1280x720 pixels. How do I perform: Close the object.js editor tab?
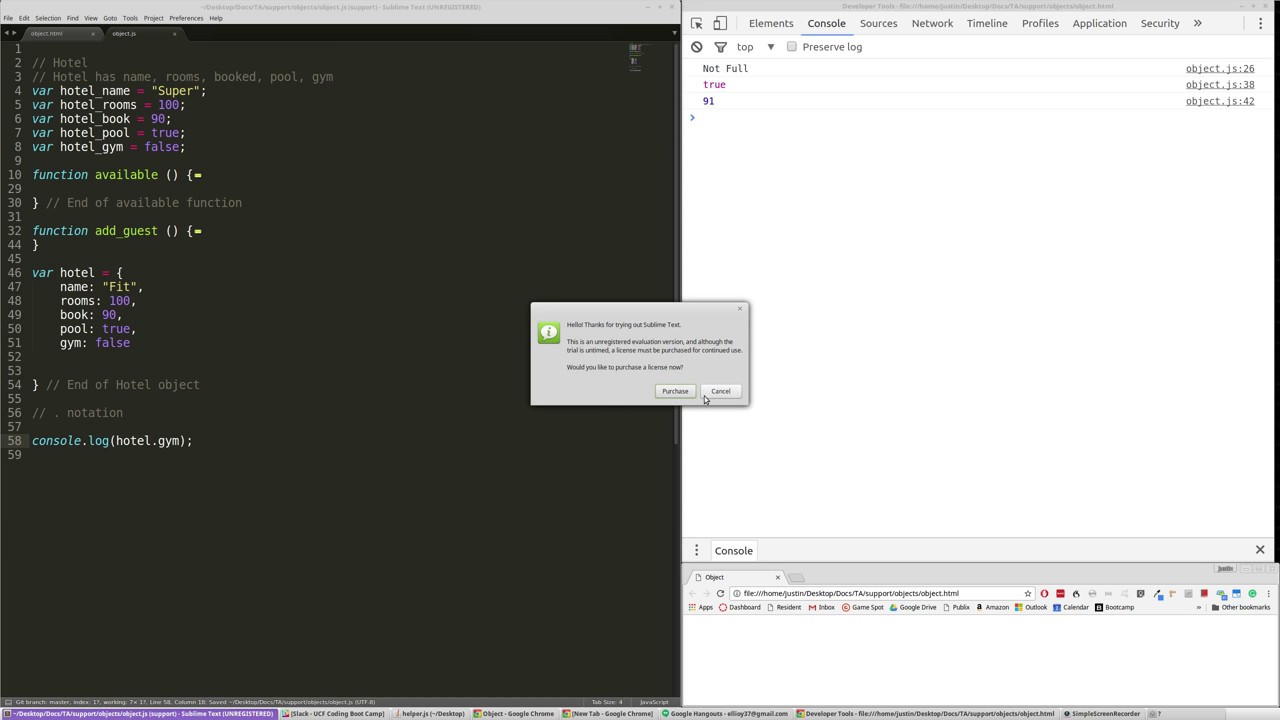(174, 34)
